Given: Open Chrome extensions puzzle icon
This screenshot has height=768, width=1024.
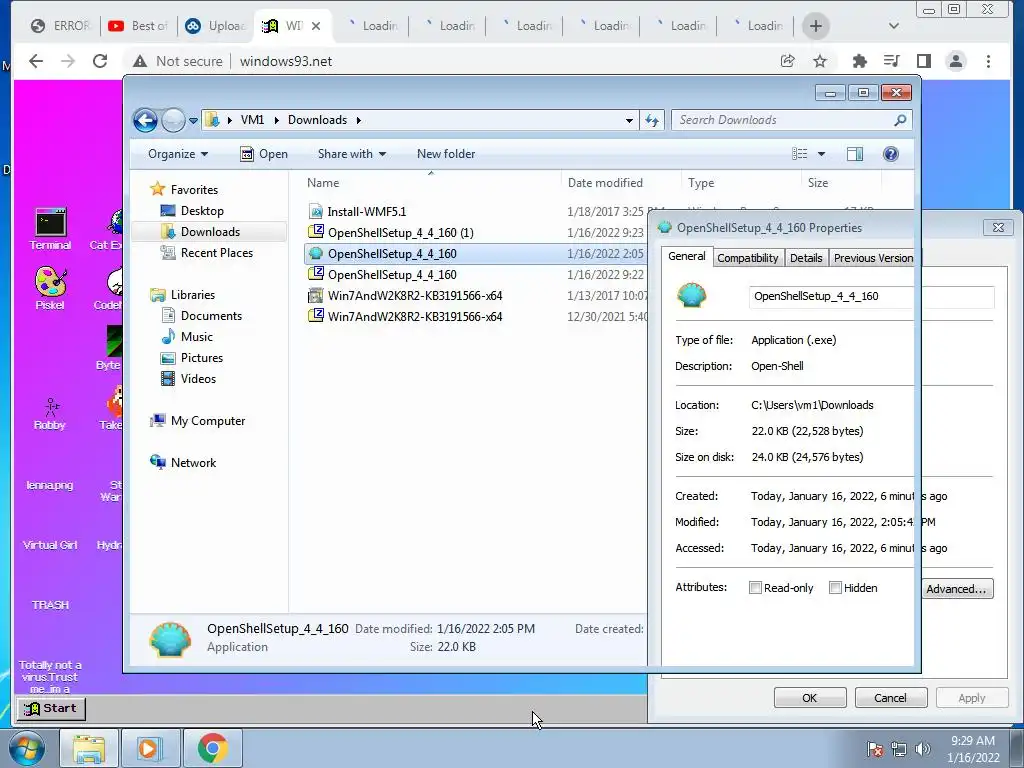Looking at the screenshot, I should pyautogui.click(x=859, y=61).
